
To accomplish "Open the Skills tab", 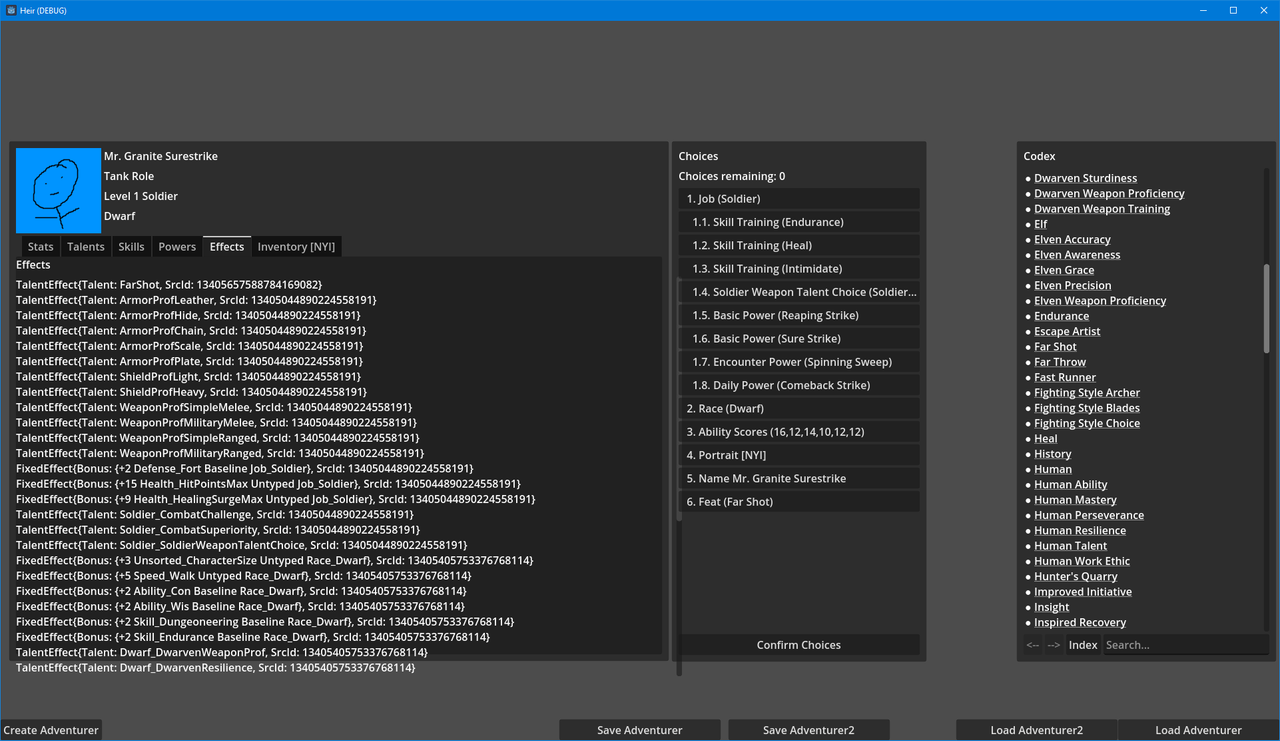I will click(131, 247).
